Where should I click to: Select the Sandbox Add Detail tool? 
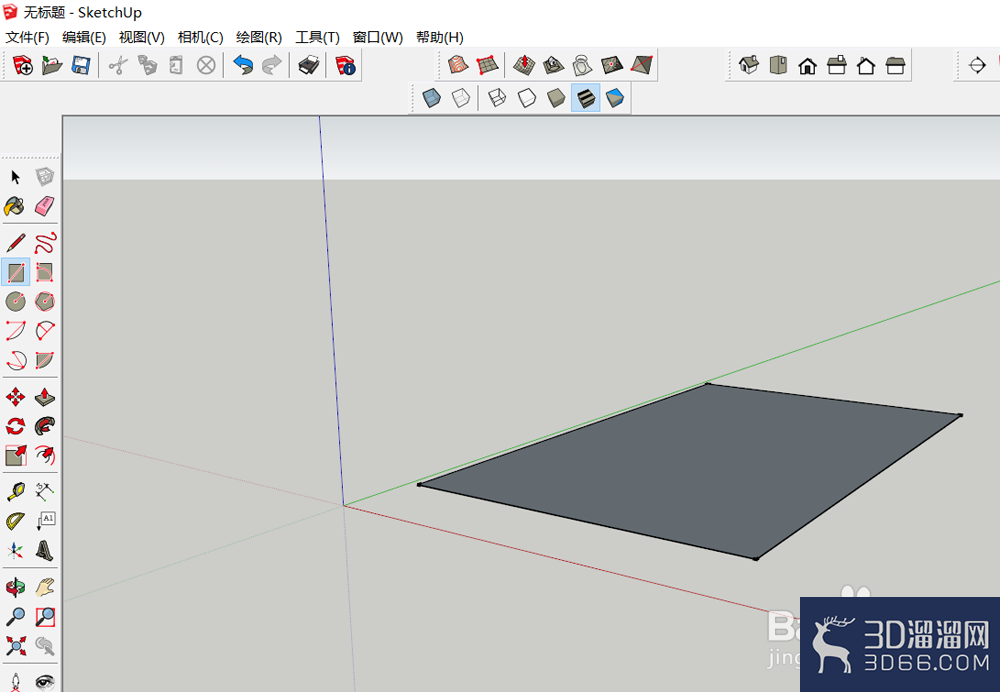612,64
